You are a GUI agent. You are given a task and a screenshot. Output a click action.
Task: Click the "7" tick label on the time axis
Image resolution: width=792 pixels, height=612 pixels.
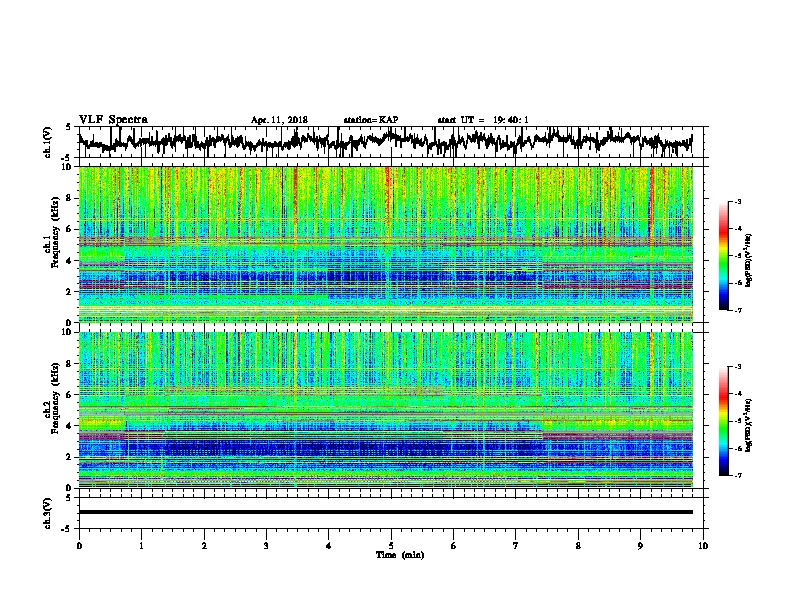point(516,546)
